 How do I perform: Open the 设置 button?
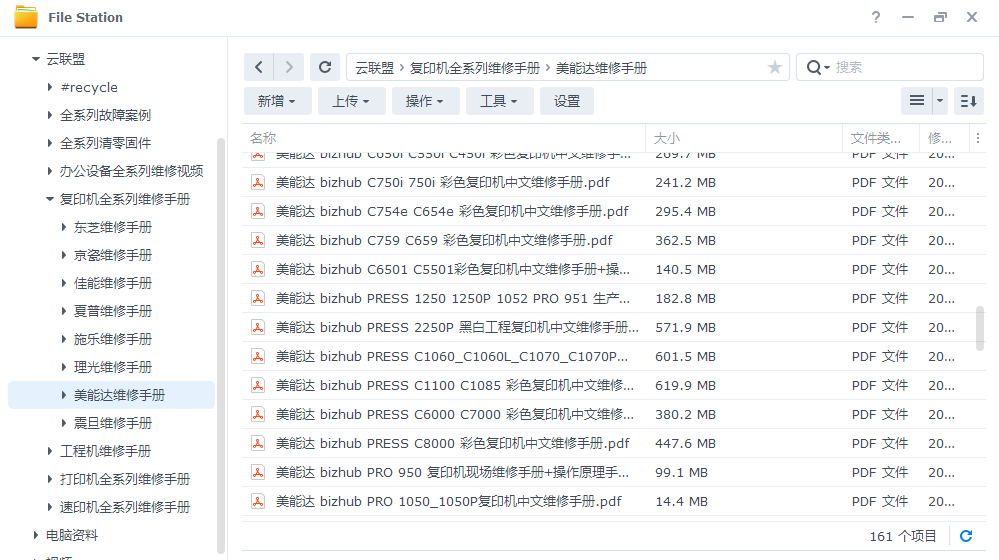click(x=566, y=101)
